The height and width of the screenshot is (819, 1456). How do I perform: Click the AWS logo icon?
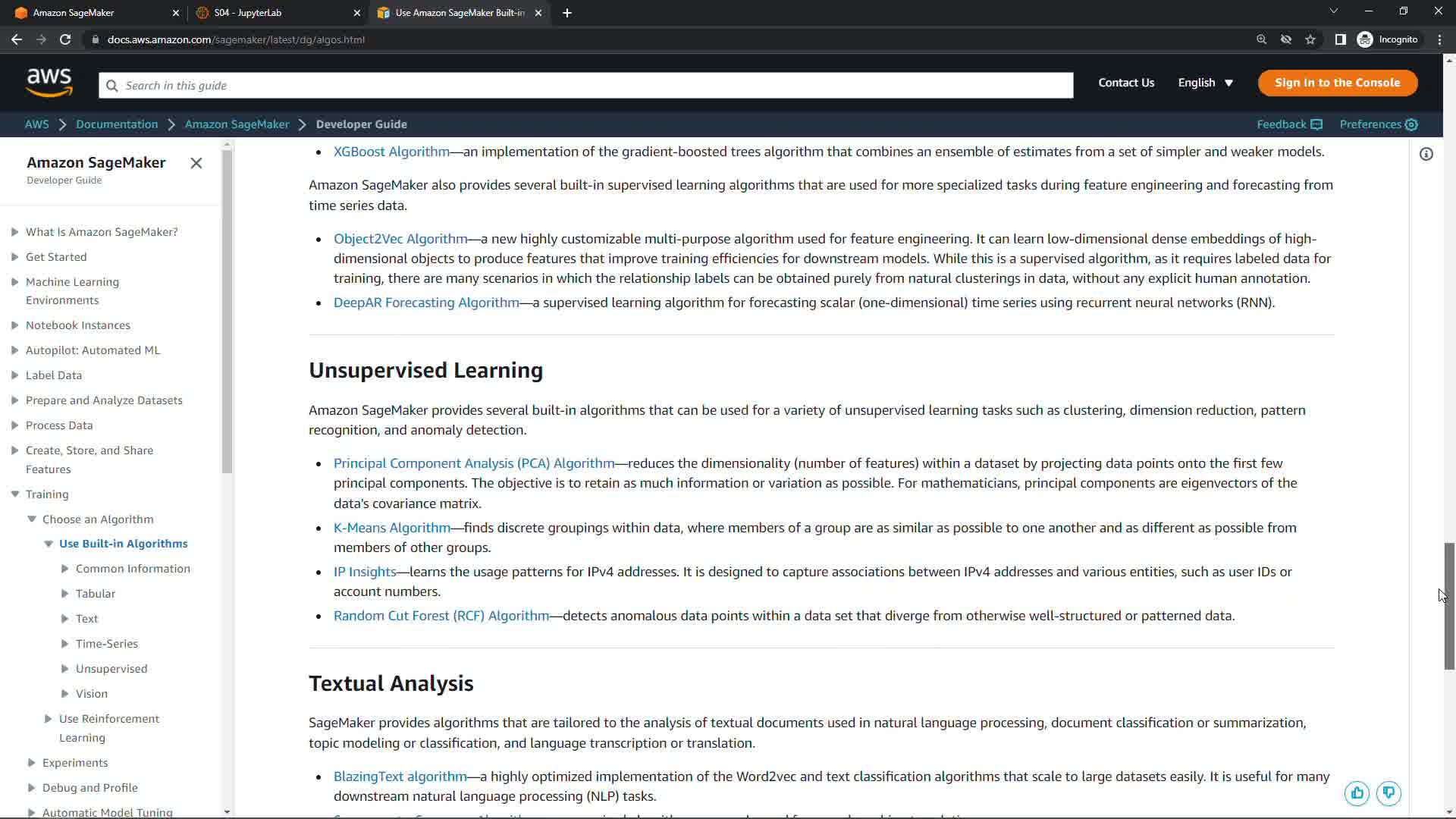[x=49, y=83]
